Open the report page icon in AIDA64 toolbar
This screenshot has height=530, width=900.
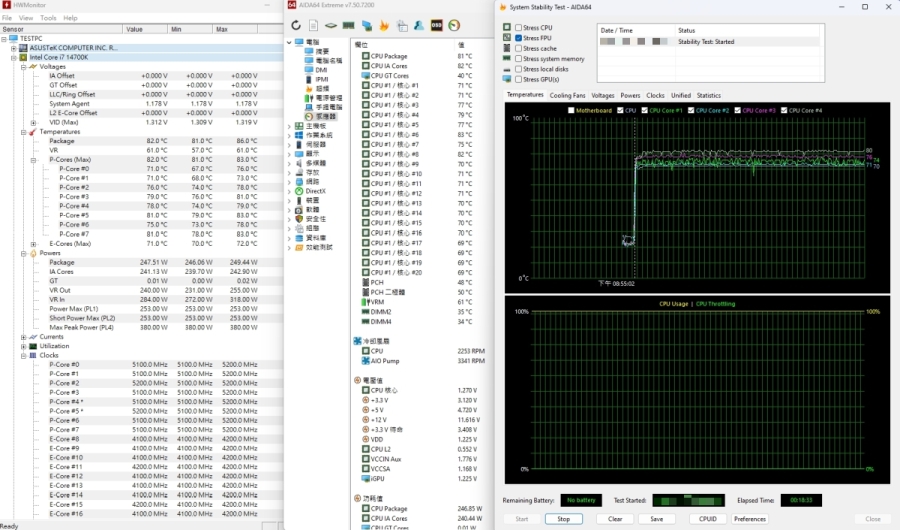click(314, 25)
